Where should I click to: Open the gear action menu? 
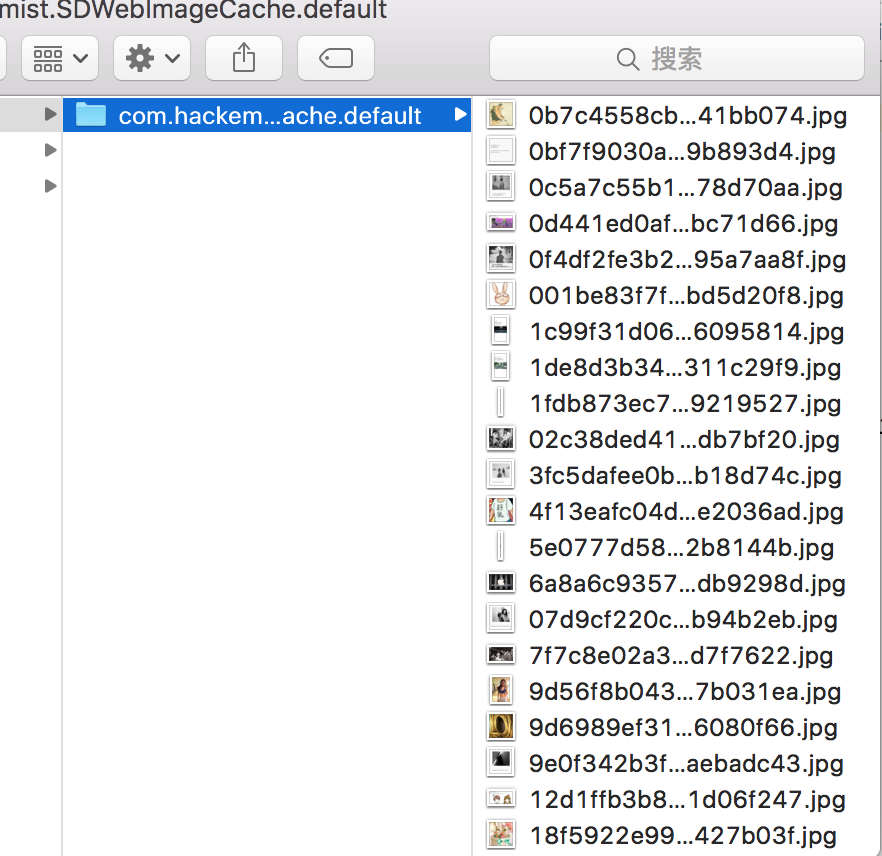tap(152, 58)
